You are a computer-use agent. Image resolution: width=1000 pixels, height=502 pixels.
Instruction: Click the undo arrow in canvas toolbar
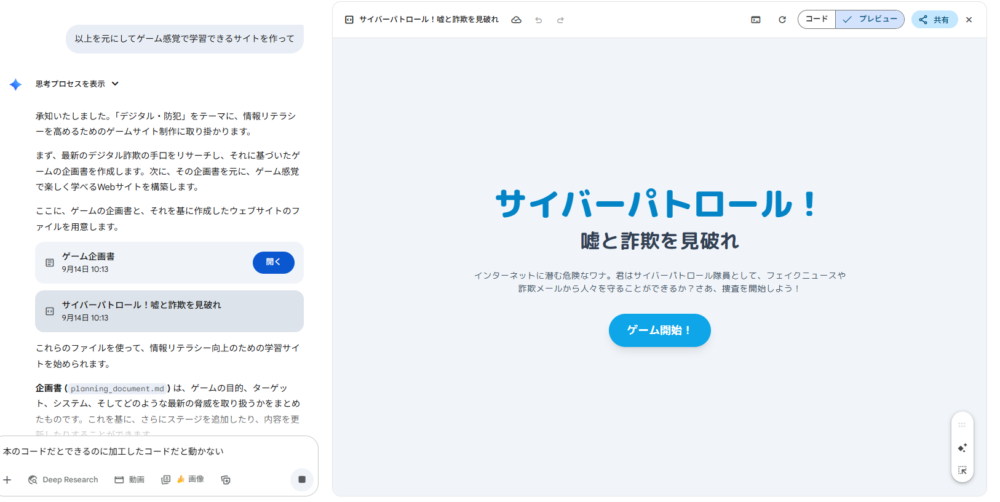539,19
